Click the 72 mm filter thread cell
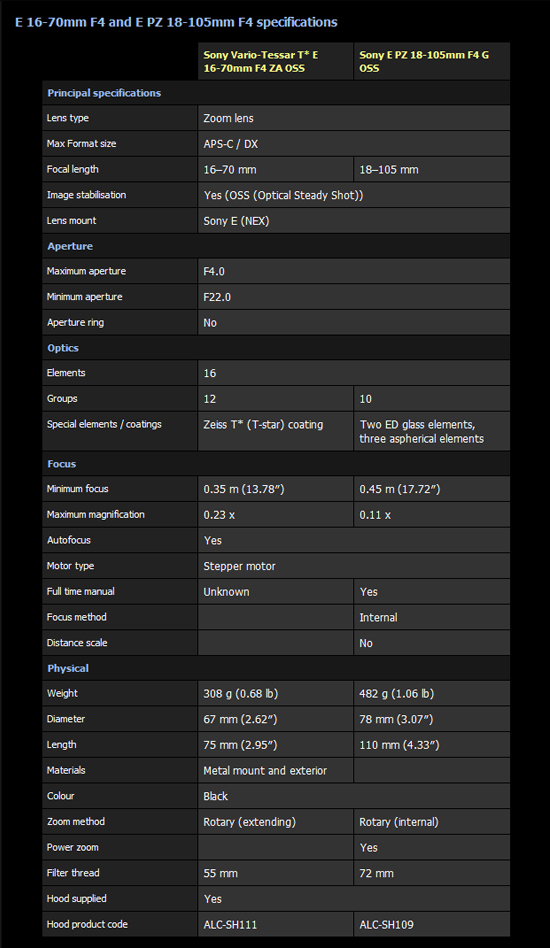Screen dimensions: 550x948 pos(432,873)
